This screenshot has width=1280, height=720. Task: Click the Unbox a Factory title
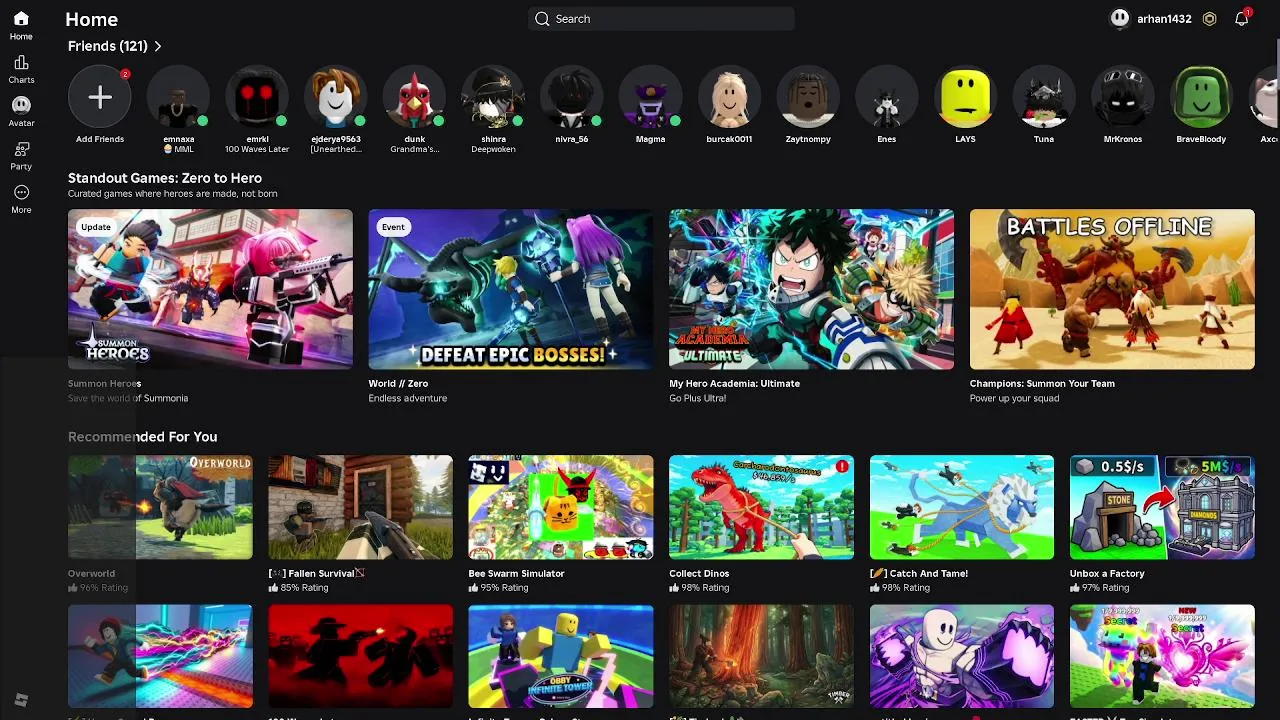1107,573
